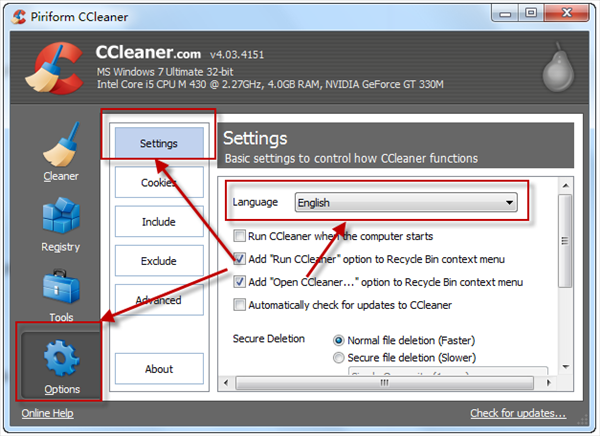Viewport: 600px width, 436px height.
Task: Click the CCleaner logo in the header
Action: click(x=54, y=68)
